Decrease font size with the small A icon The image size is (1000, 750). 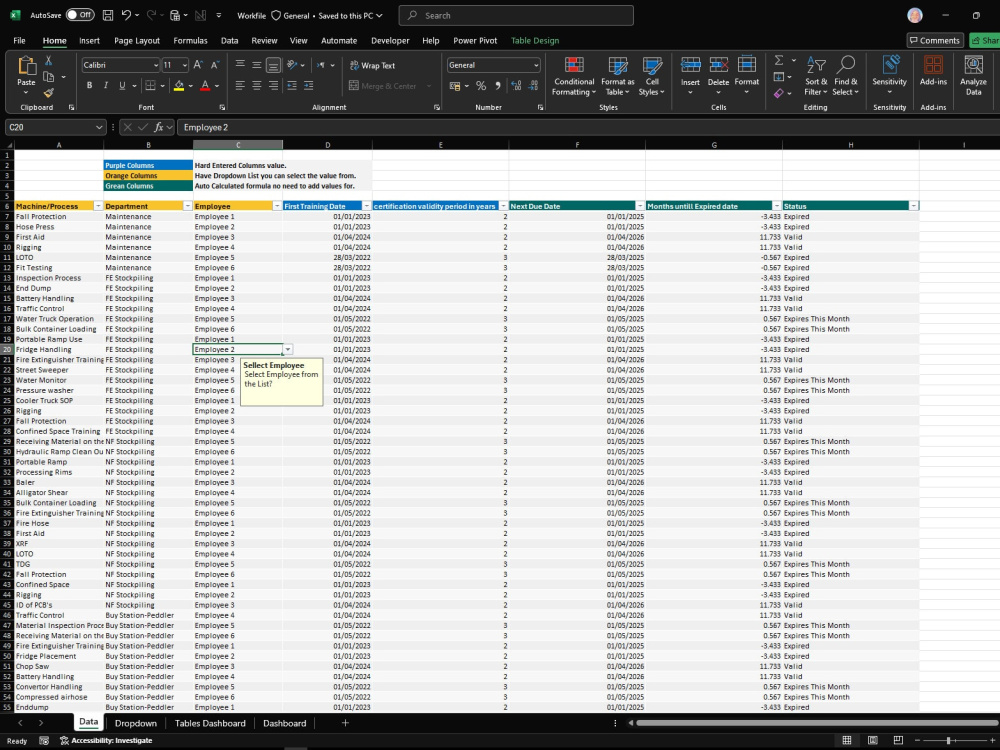point(214,65)
